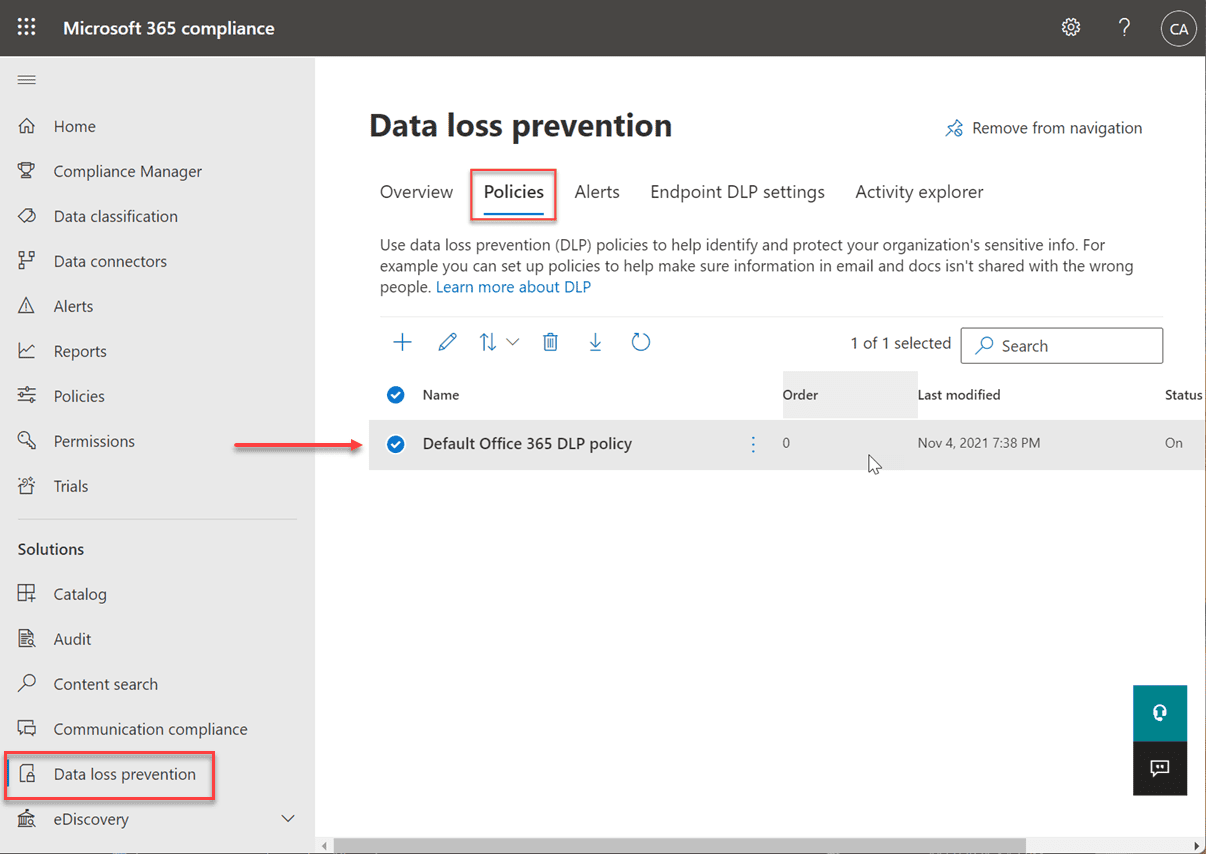Screen dimensions: 1206x854
Task: Click the Data classification tag icon
Action: 27,216
